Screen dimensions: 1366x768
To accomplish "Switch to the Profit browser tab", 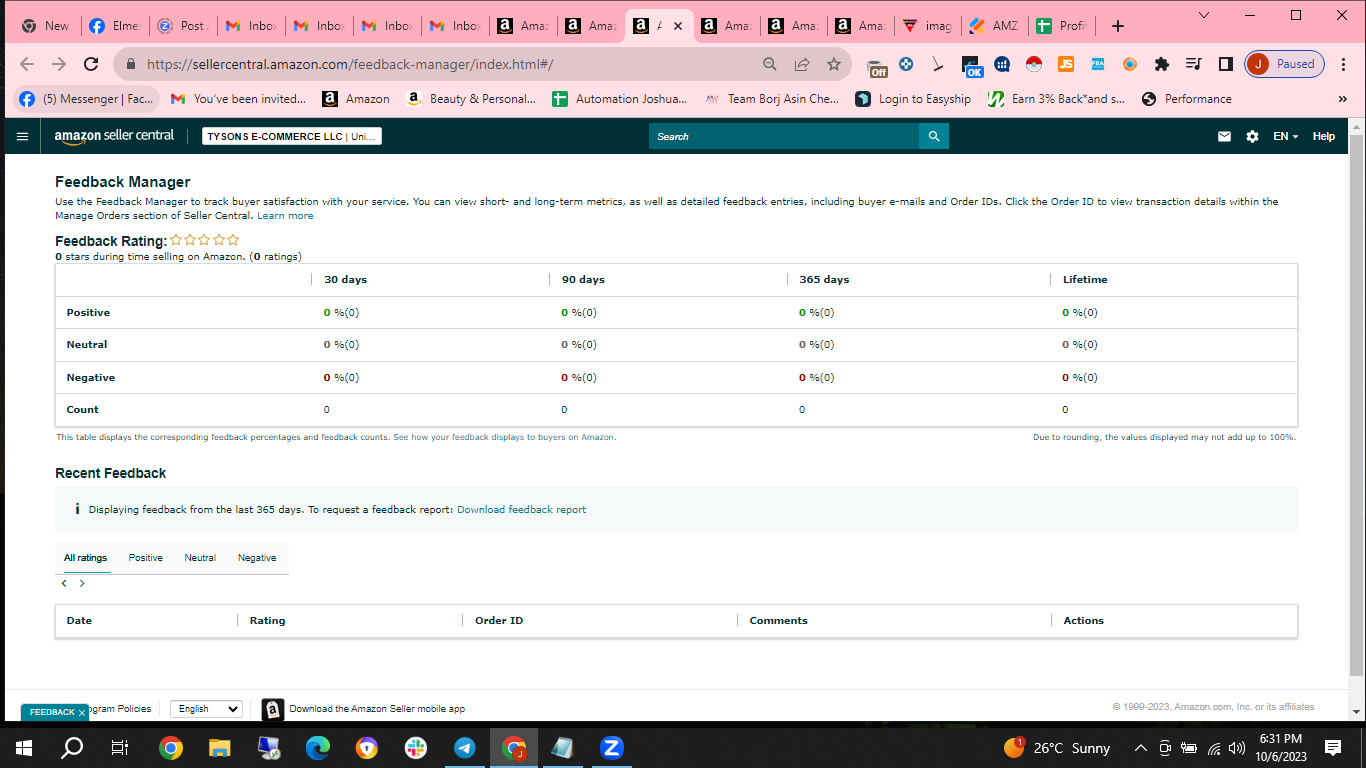I will (1063, 26).
